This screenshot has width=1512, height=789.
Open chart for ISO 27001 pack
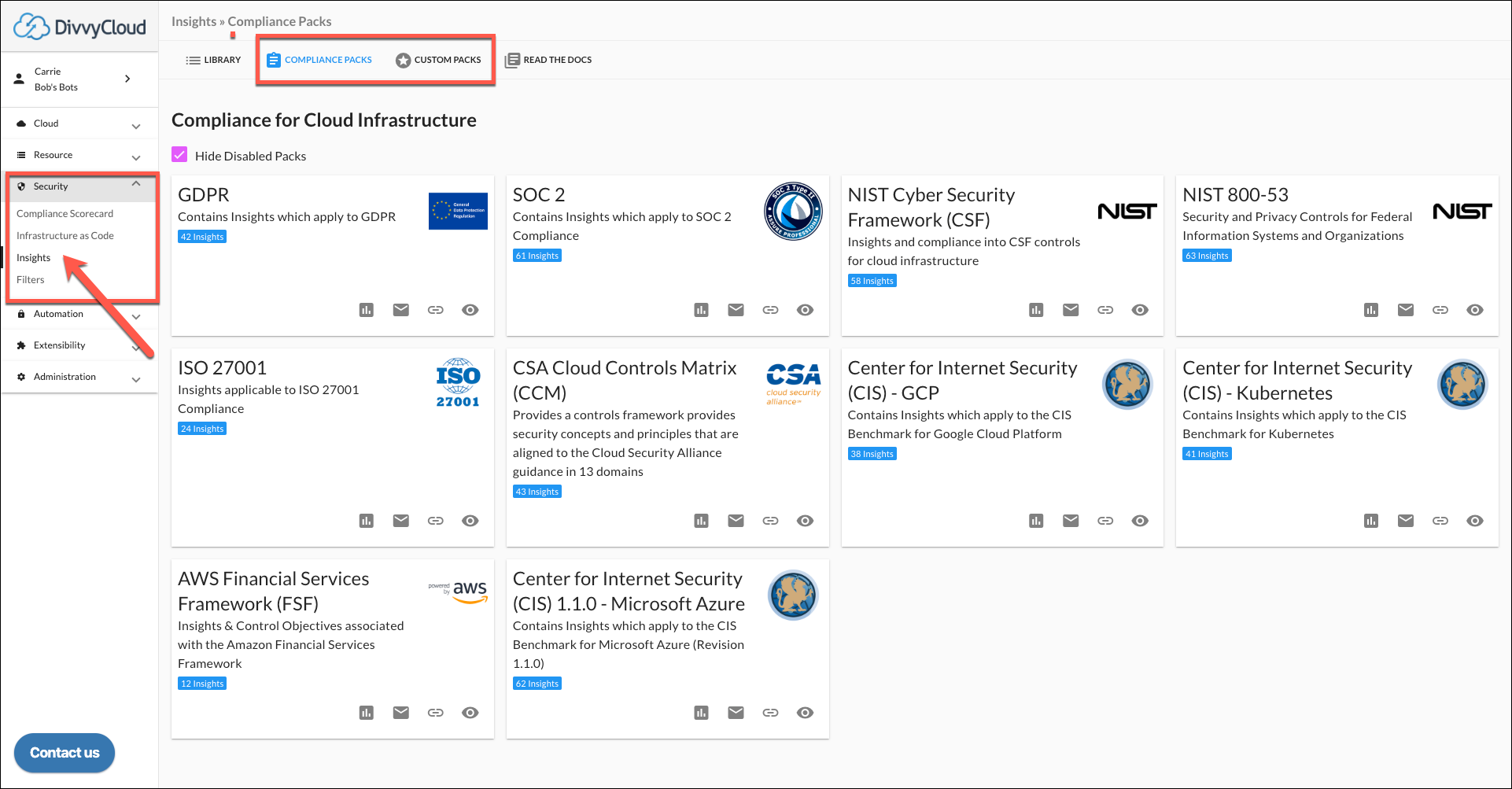point(367,521)
